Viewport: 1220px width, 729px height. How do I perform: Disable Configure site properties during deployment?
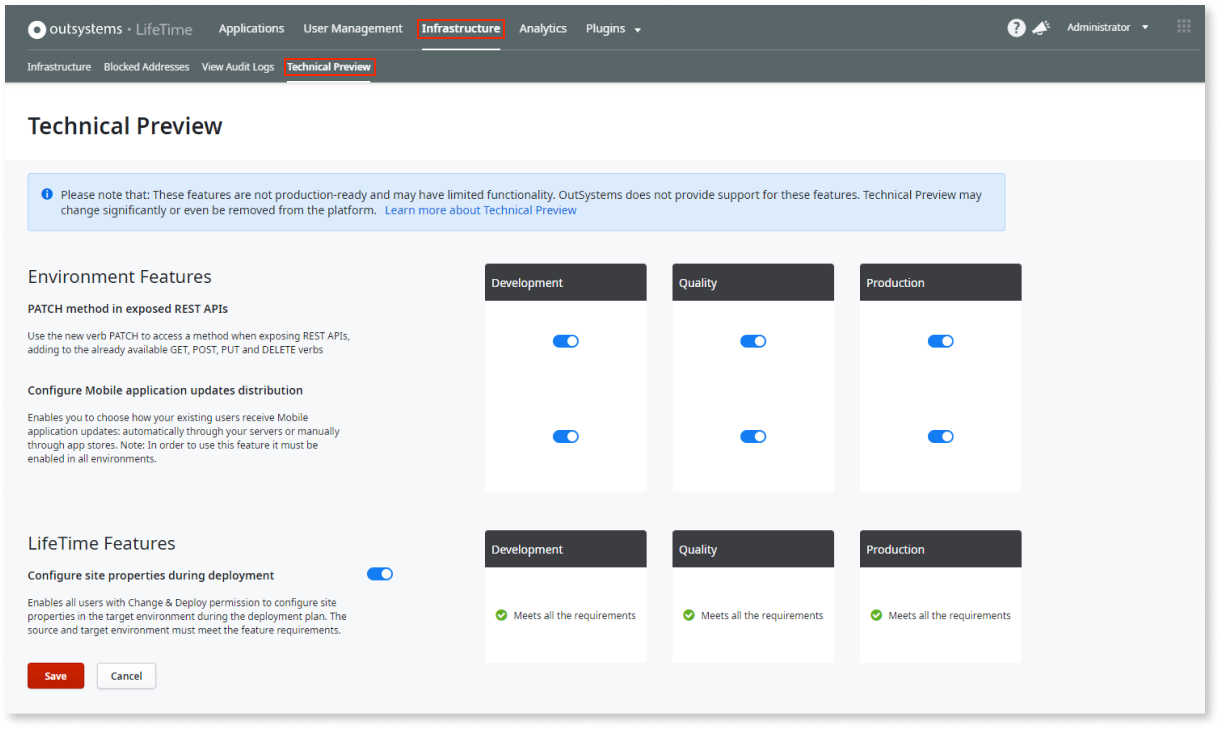pos(380,573)
